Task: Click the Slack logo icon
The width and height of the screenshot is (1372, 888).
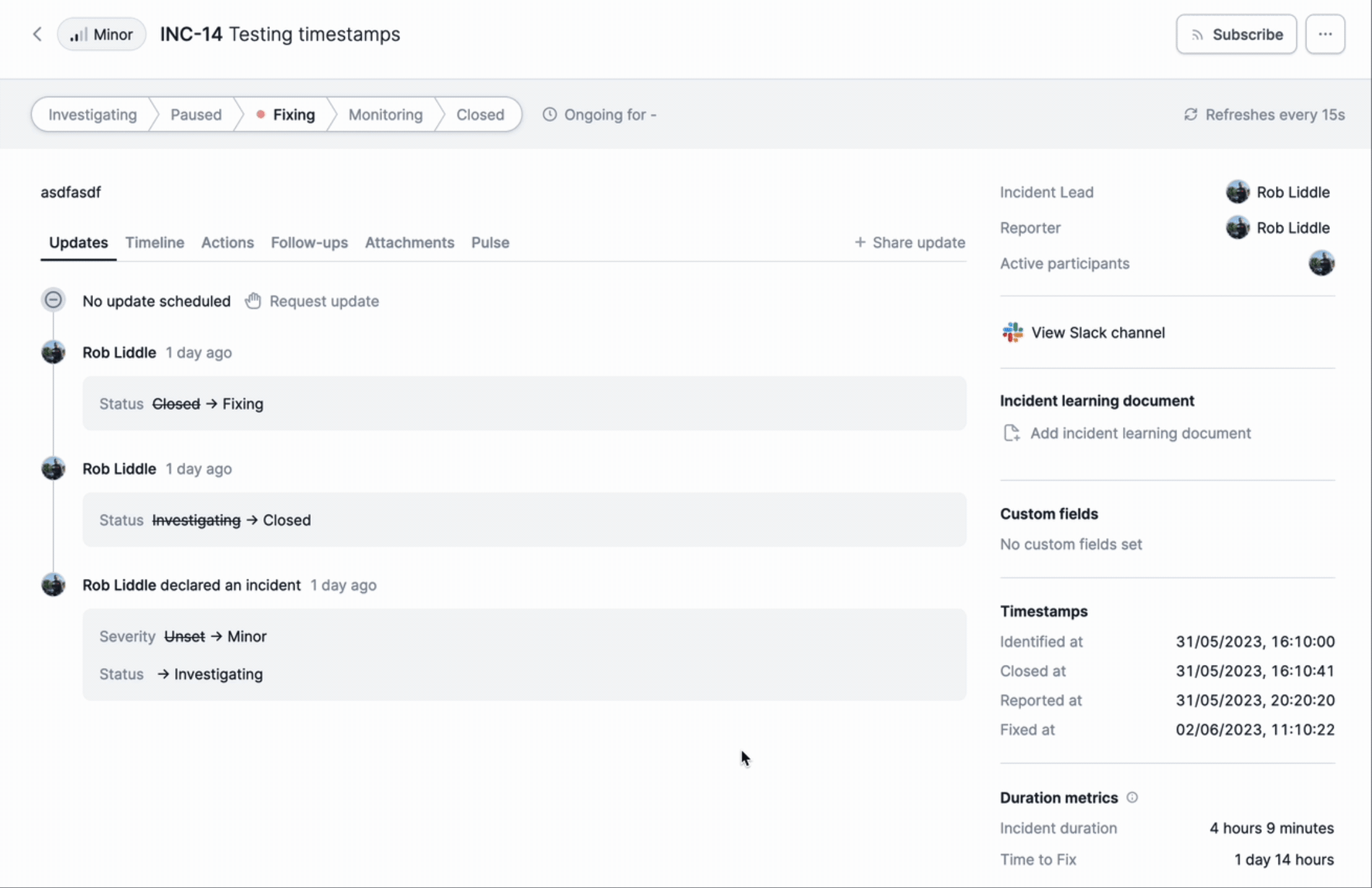Action: pyautogui.click(x=1013, y=333)
